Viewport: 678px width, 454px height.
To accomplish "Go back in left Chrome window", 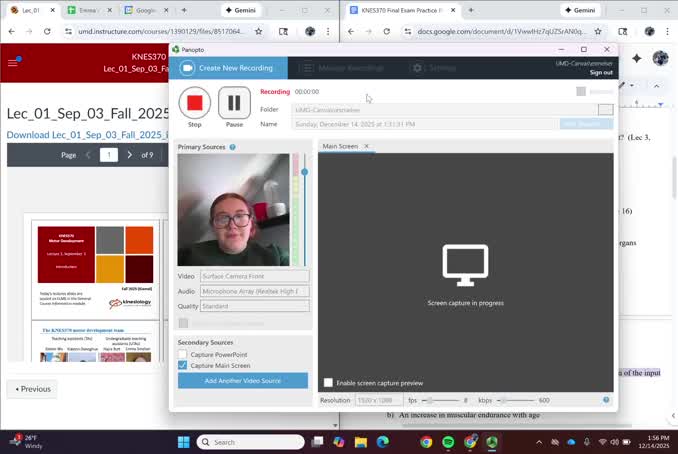I will (12, 32).
